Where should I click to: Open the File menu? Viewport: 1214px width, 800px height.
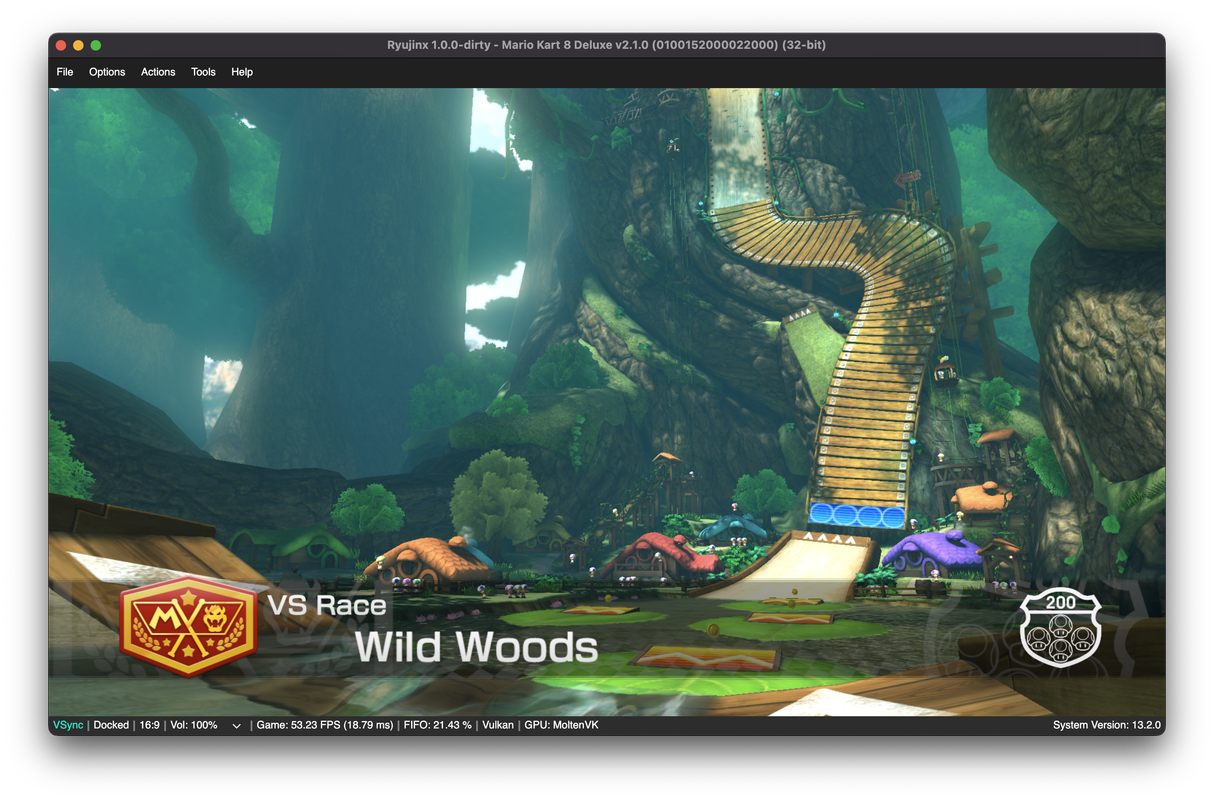pyautogui.click(x=65, y=72)
